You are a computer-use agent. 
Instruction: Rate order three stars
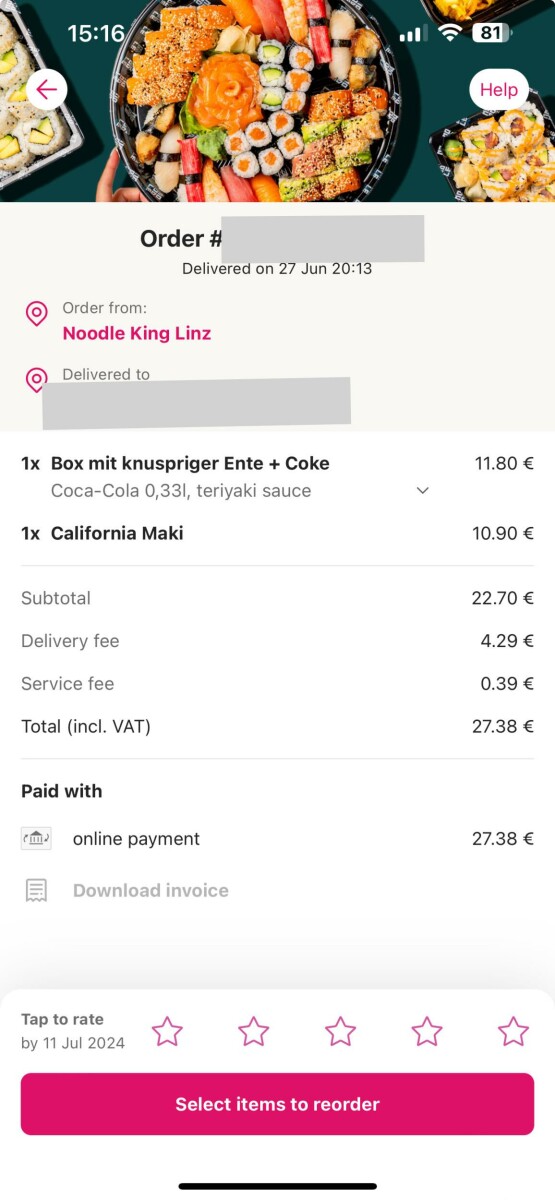341,1031
